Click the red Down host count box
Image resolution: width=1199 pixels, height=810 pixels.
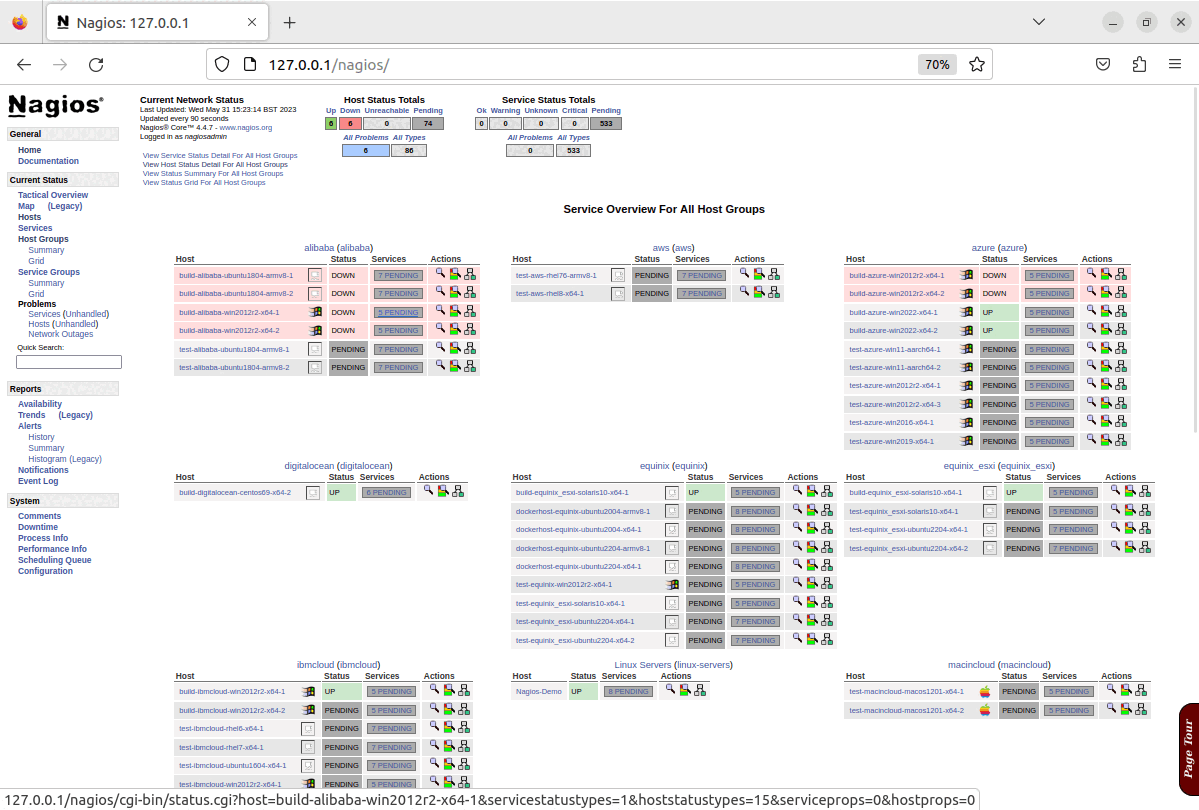pos(349,122)
